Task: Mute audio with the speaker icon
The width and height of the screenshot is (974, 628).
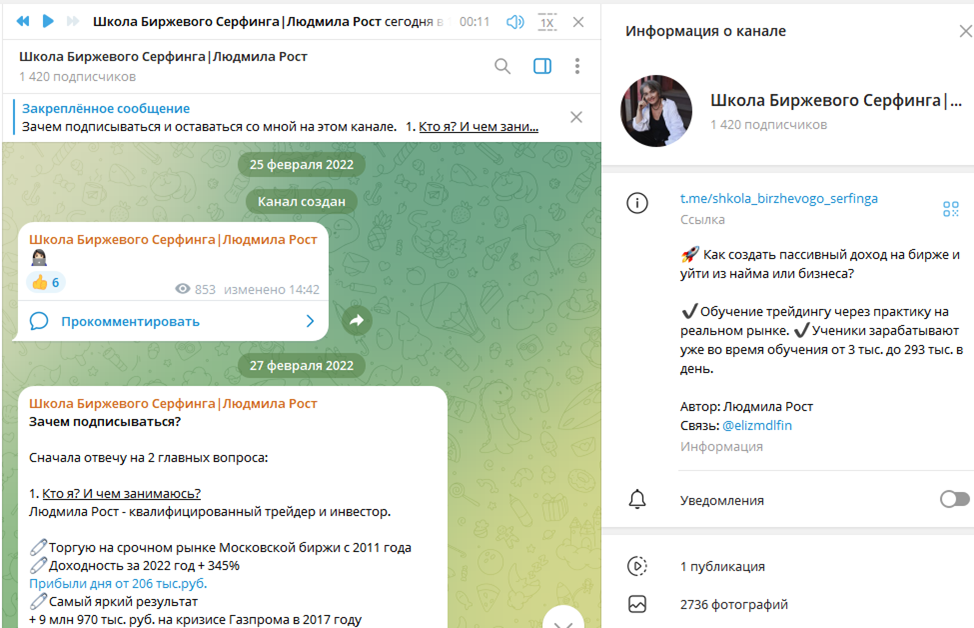Action: point(515,22)
